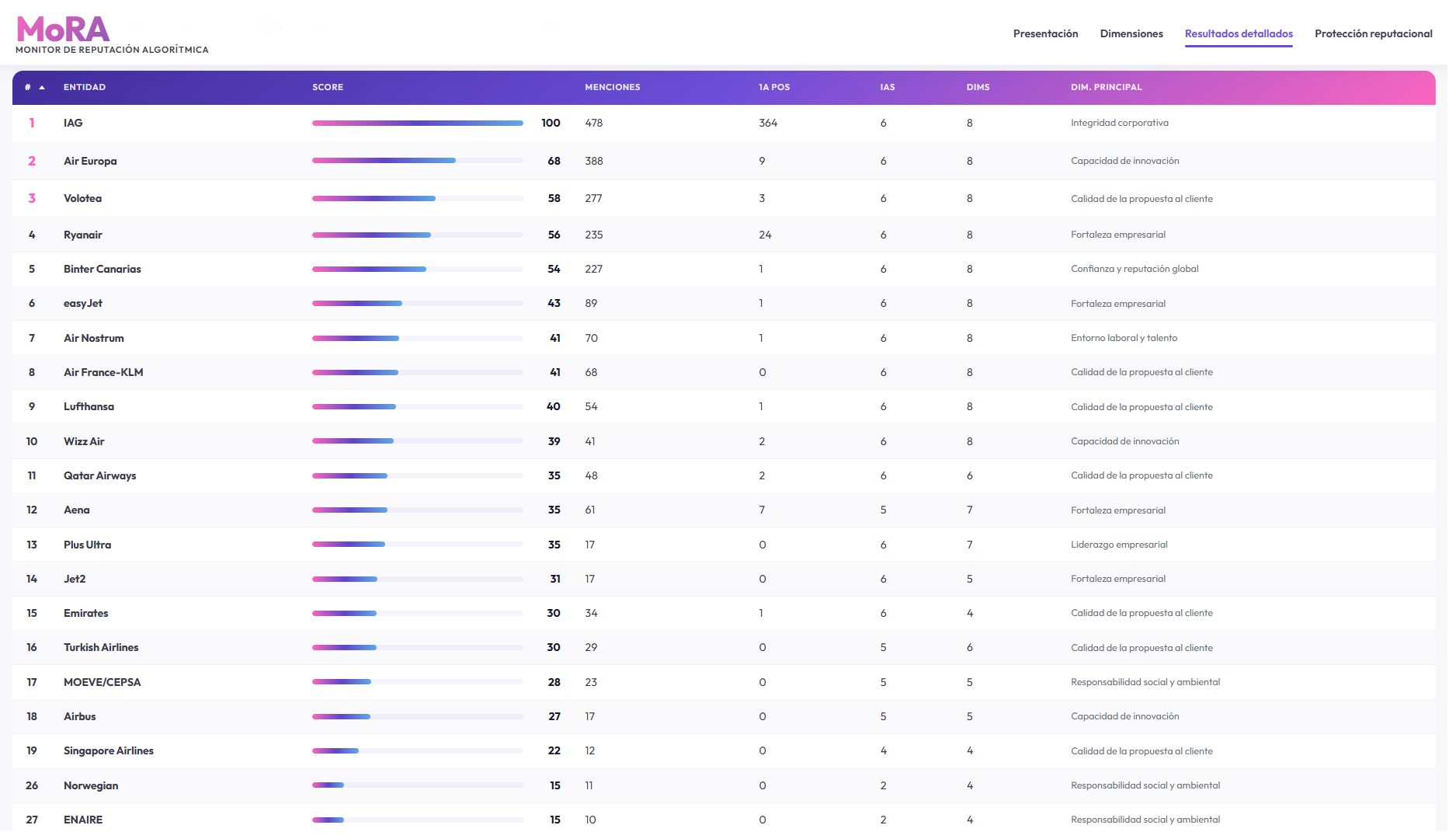Select Singapore Airlines entity
The height and width of the screenshot is (839, 1456).
(109, 751)
